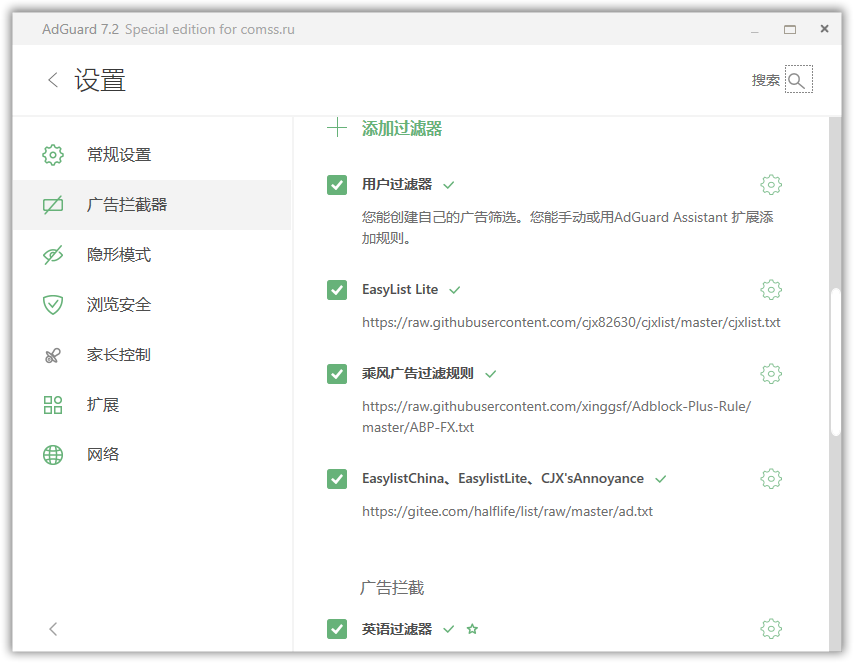Click the EasyList Lite title
Image resolution: width=854 pixels, height=664 pixels.
(x=400, y=290)
